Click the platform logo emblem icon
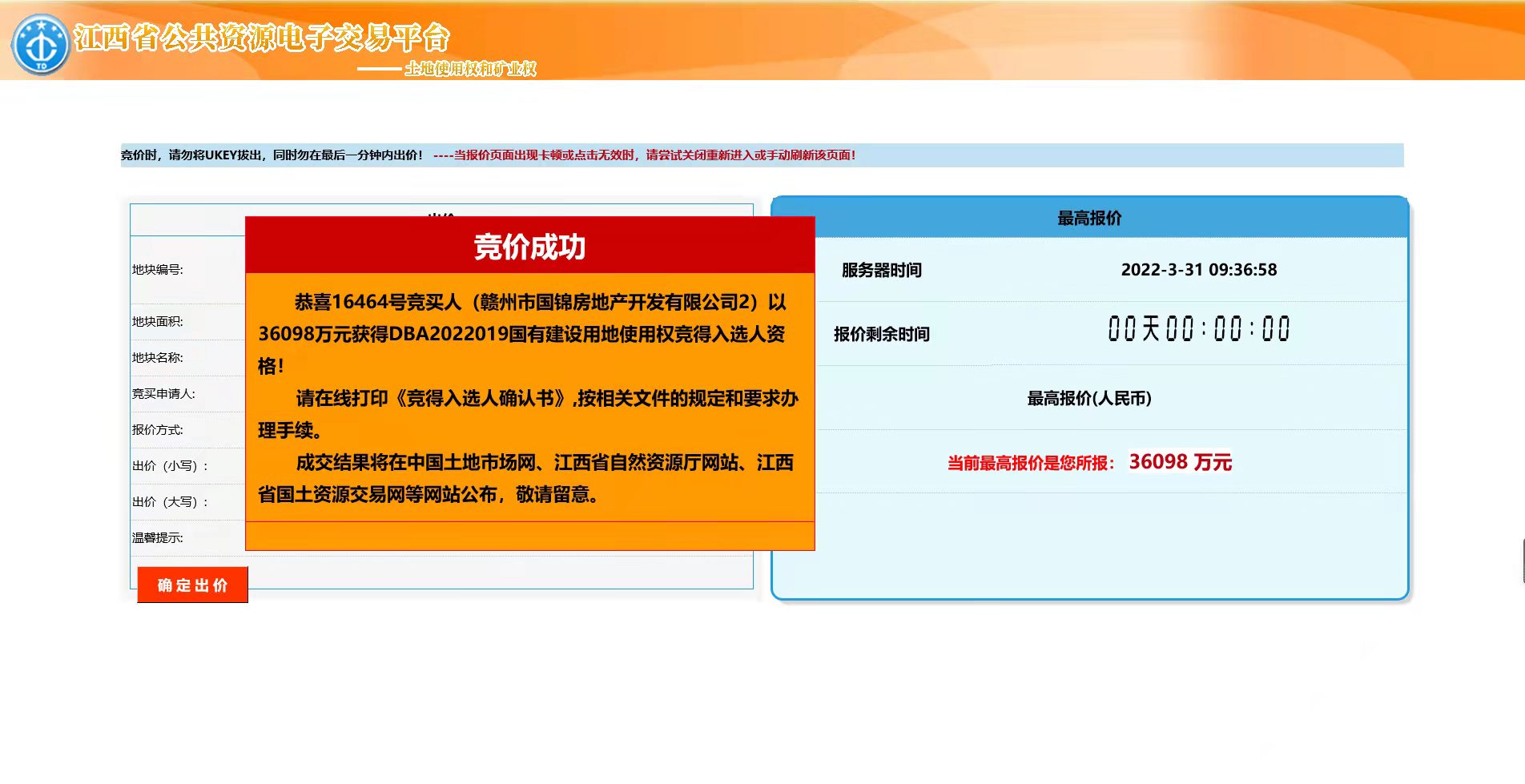The image size is (1525, 784). (x=40, y=45)
